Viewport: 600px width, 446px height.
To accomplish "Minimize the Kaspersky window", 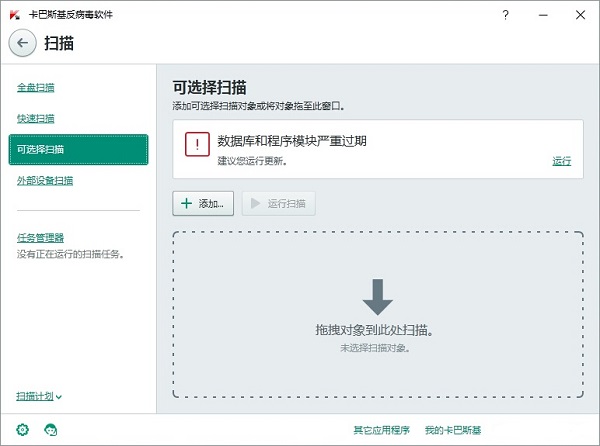I will coord(542,14).
